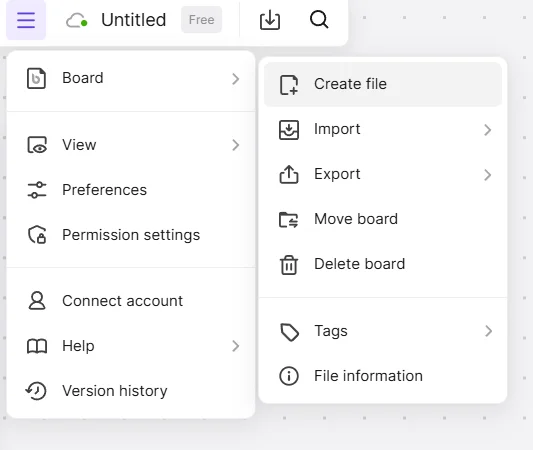Choose Connect account menu item
The width and height of the screenshot is (533, 450).
coord(131,301)
